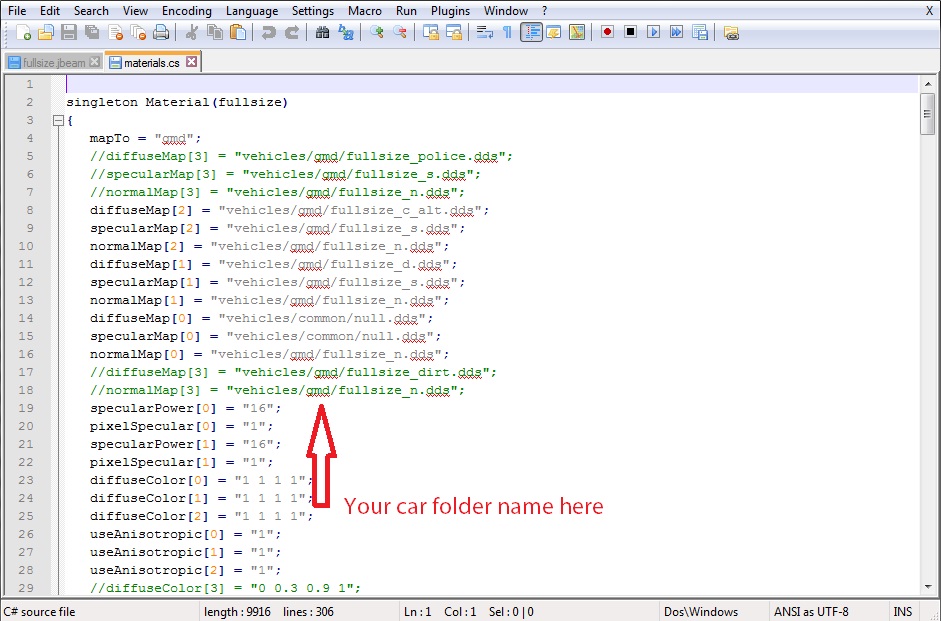Play back the recorded macro
The image size is (941, 621).
click(654, 32)
